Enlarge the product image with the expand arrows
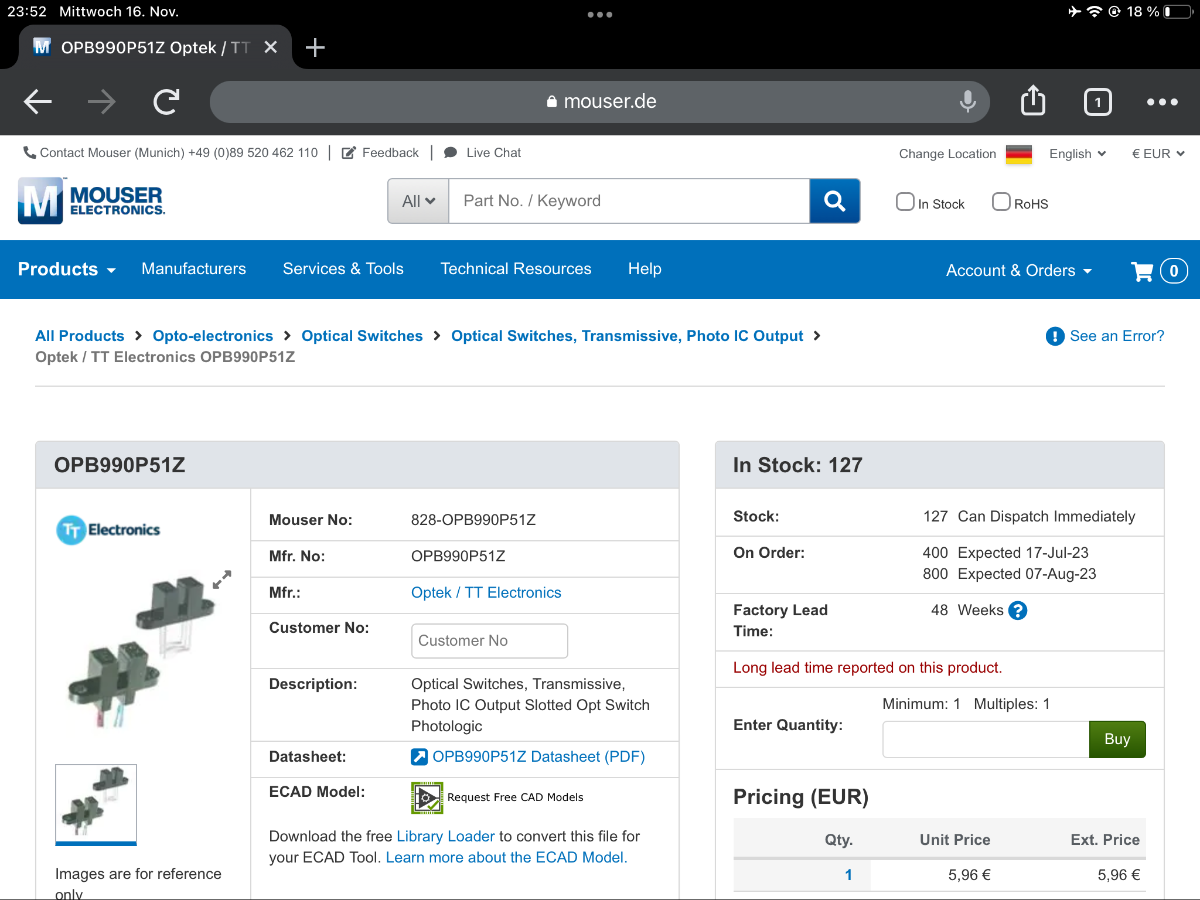Viewport: 1200px width, 900px height. pyautogui.click(x=222, y=580)
